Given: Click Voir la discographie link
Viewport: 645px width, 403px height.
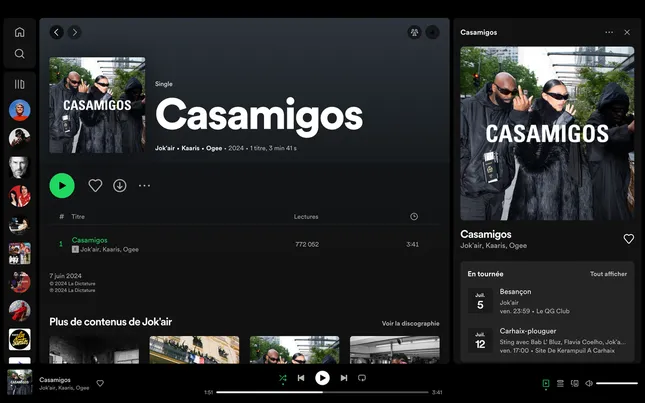Looking at the screenshot, I should click(411, 323).
